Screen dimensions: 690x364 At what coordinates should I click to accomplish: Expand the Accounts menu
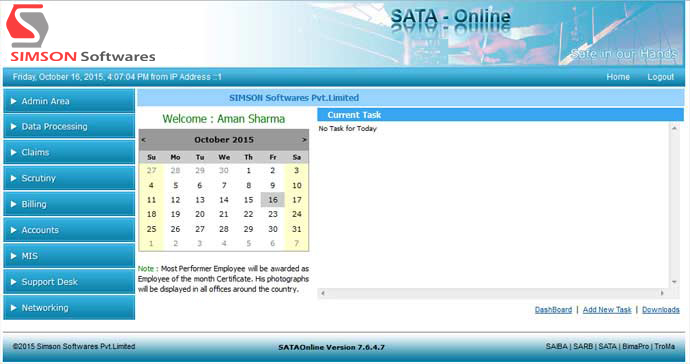(69, 230)
